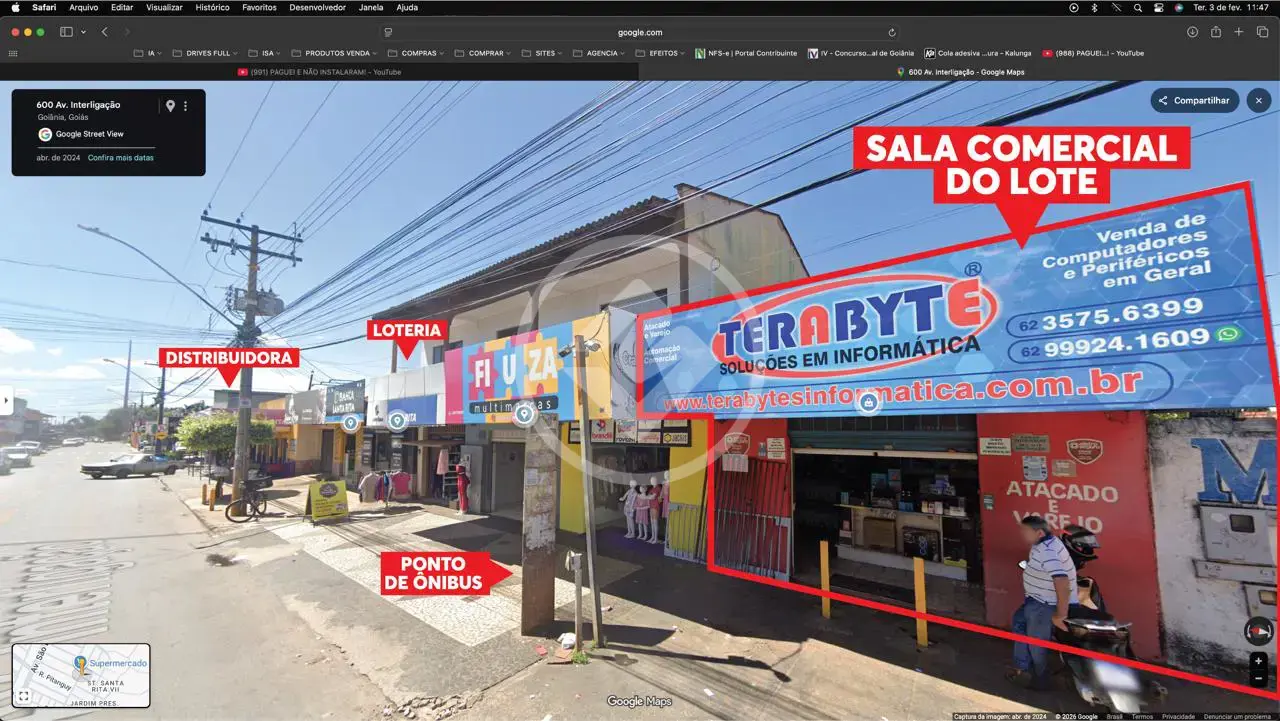Click the play-circle menu bar icon
The height and width of the screenshot is (721, 1280).
point(1073,7)
